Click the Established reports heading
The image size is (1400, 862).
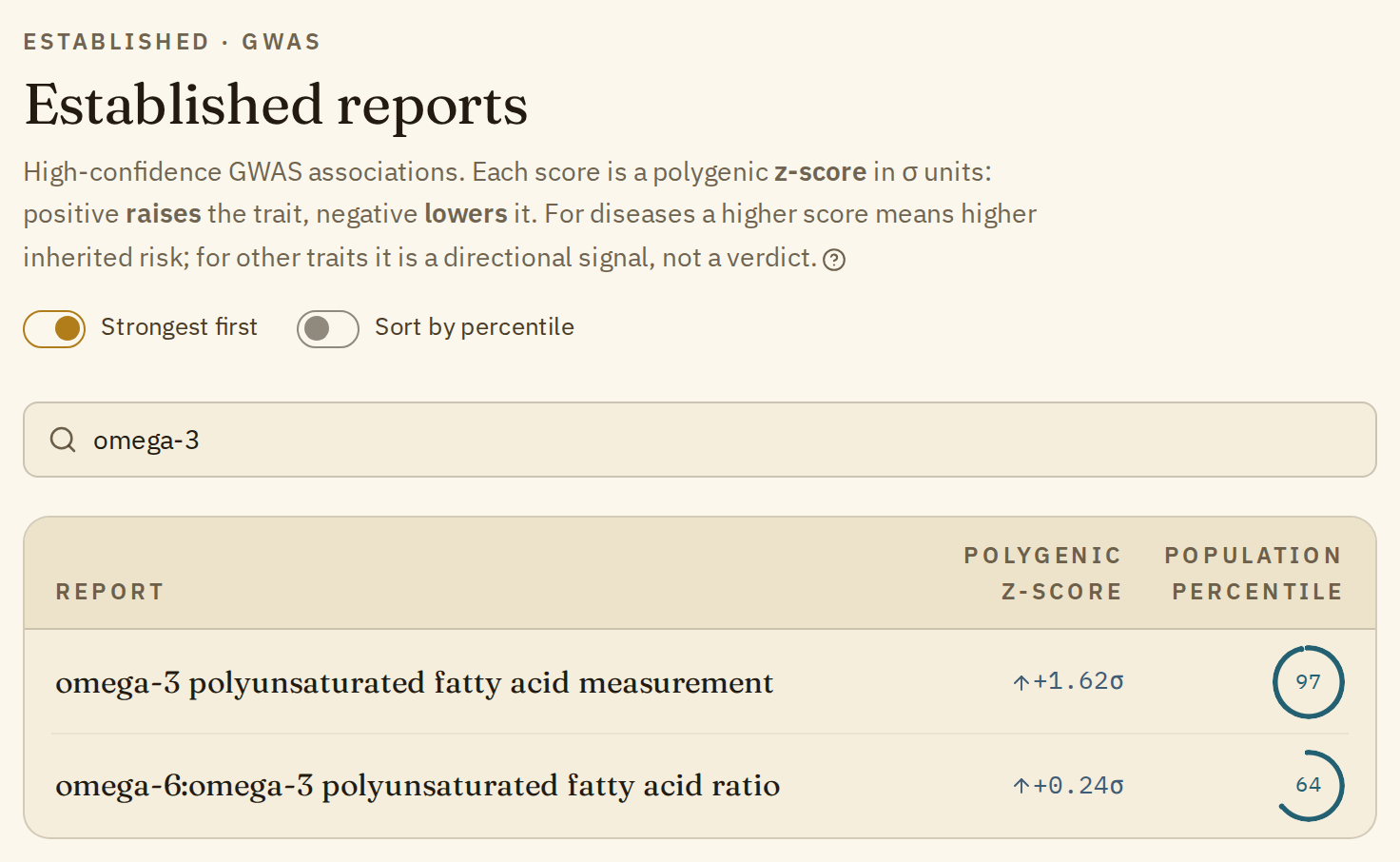point(276,105)
